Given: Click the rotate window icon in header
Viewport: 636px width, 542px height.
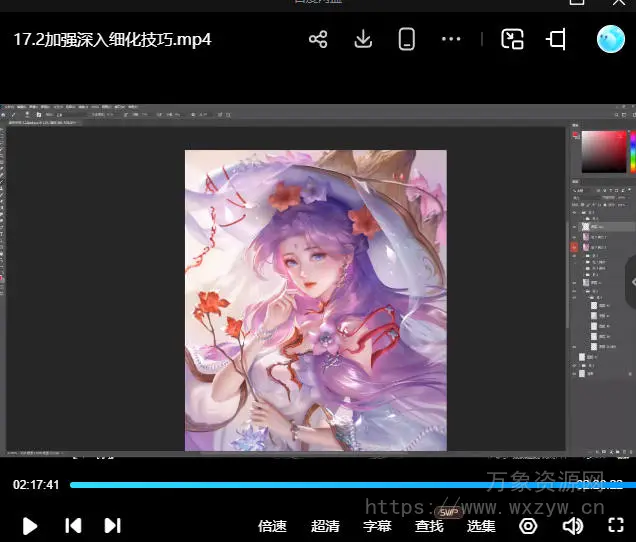Looking at the screenshot, I should coord(556,39).
